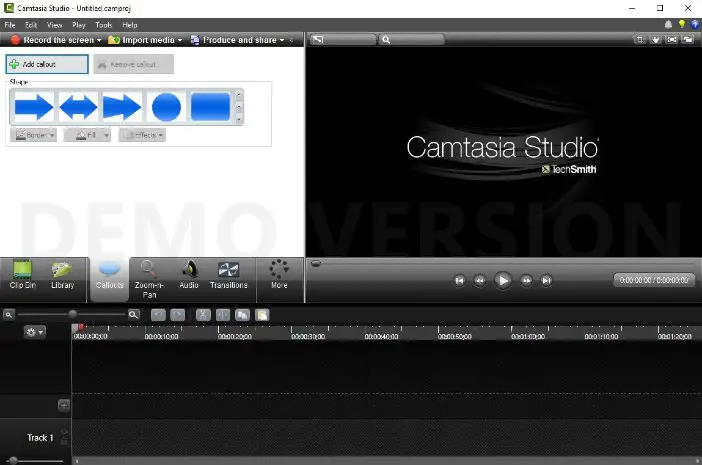Click the timeline Redo button

tap(178, 315)
